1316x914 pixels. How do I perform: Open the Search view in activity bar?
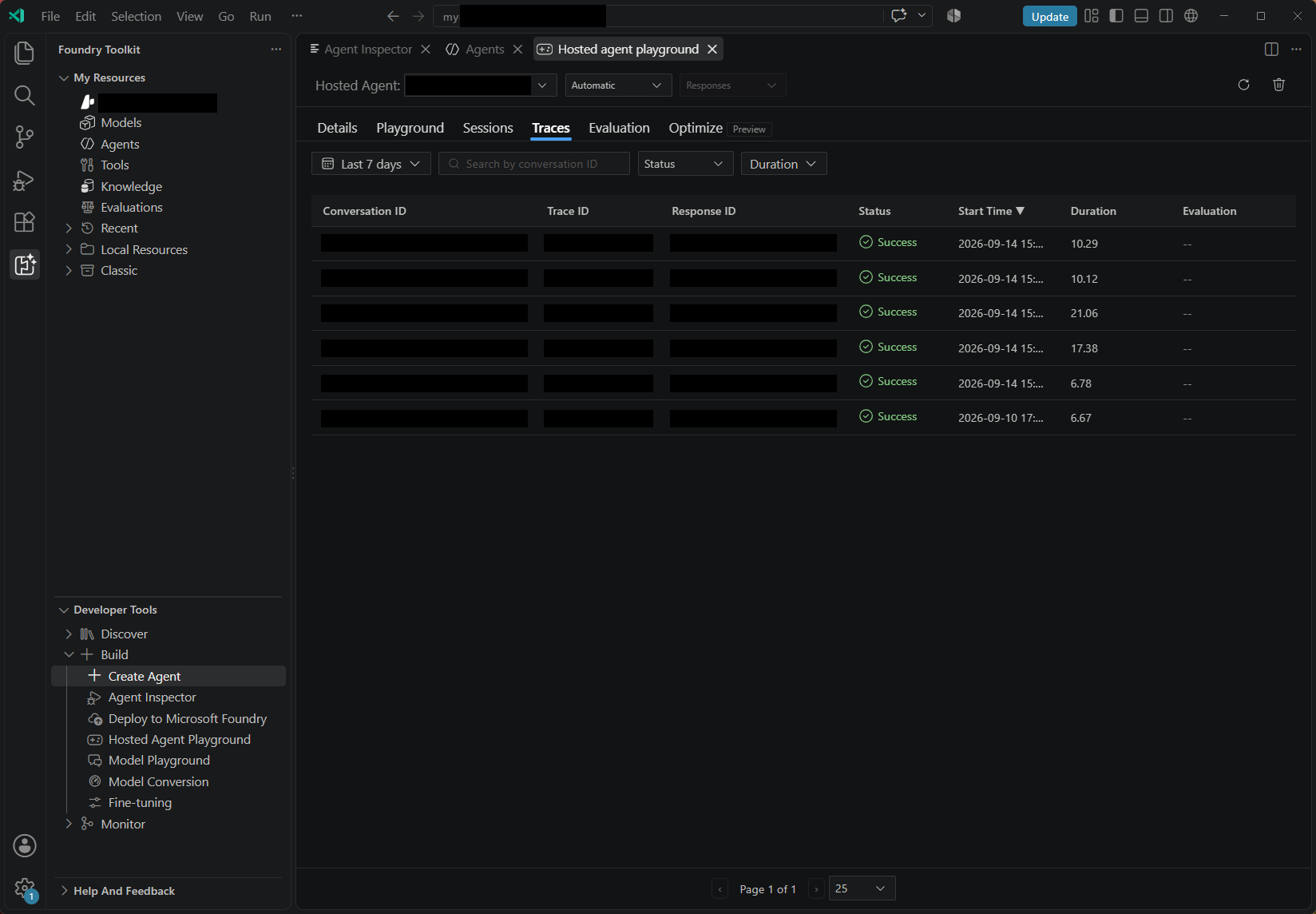pos(25,96)
